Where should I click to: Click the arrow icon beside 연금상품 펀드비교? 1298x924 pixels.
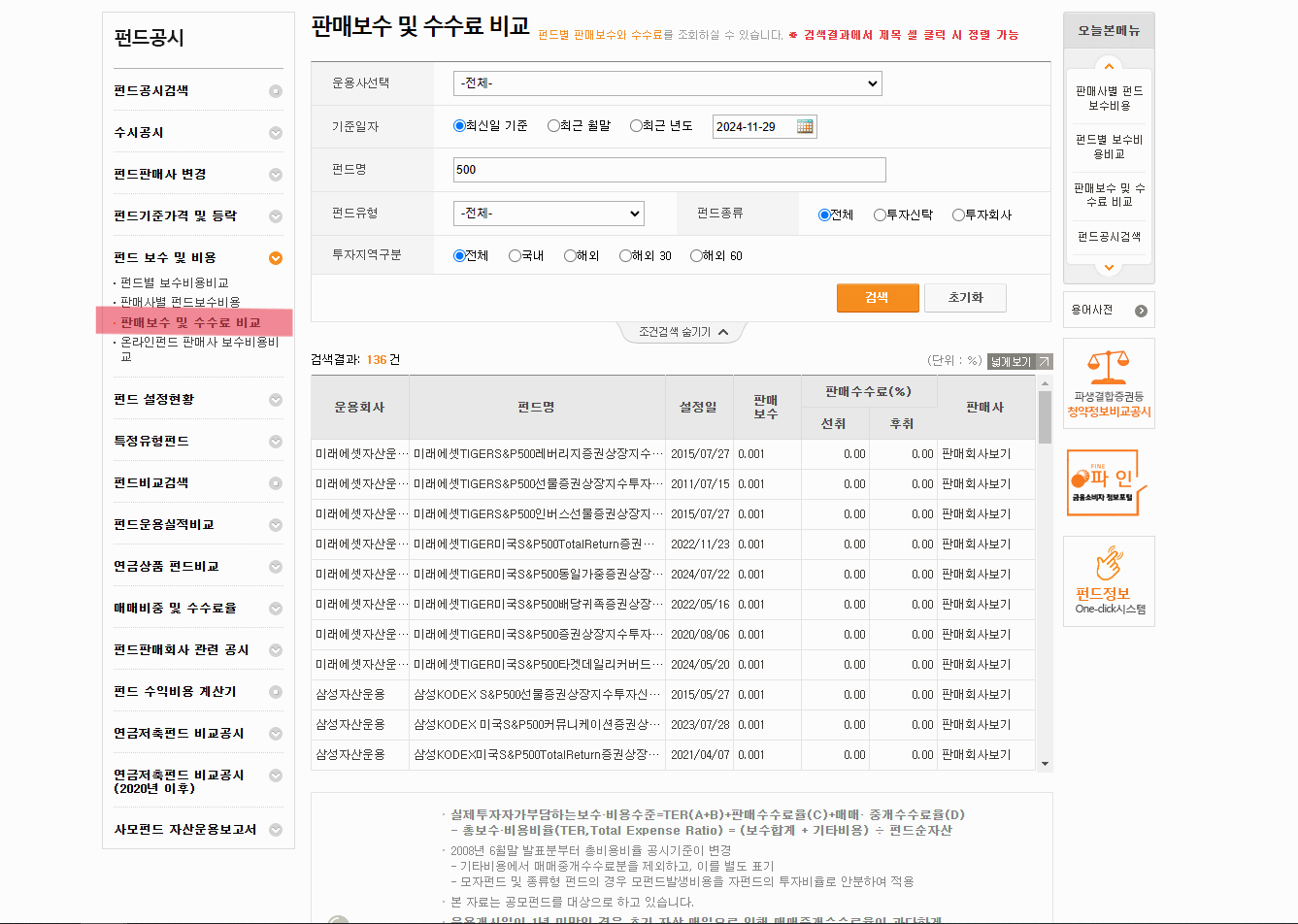click(x=276, y=567)
